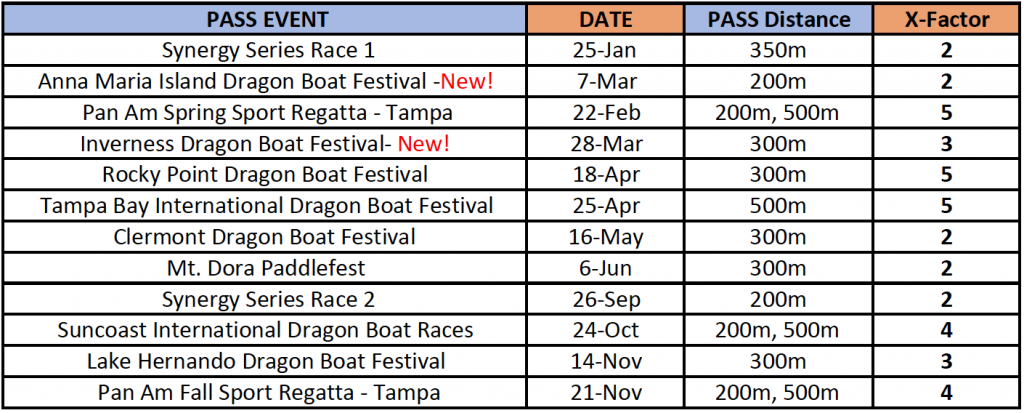Image resolution: width=1024 pixels, height=413 pixels.
Task: Select Tampa Bay International Dragon Boat Festival
Action: coord(266,206)
